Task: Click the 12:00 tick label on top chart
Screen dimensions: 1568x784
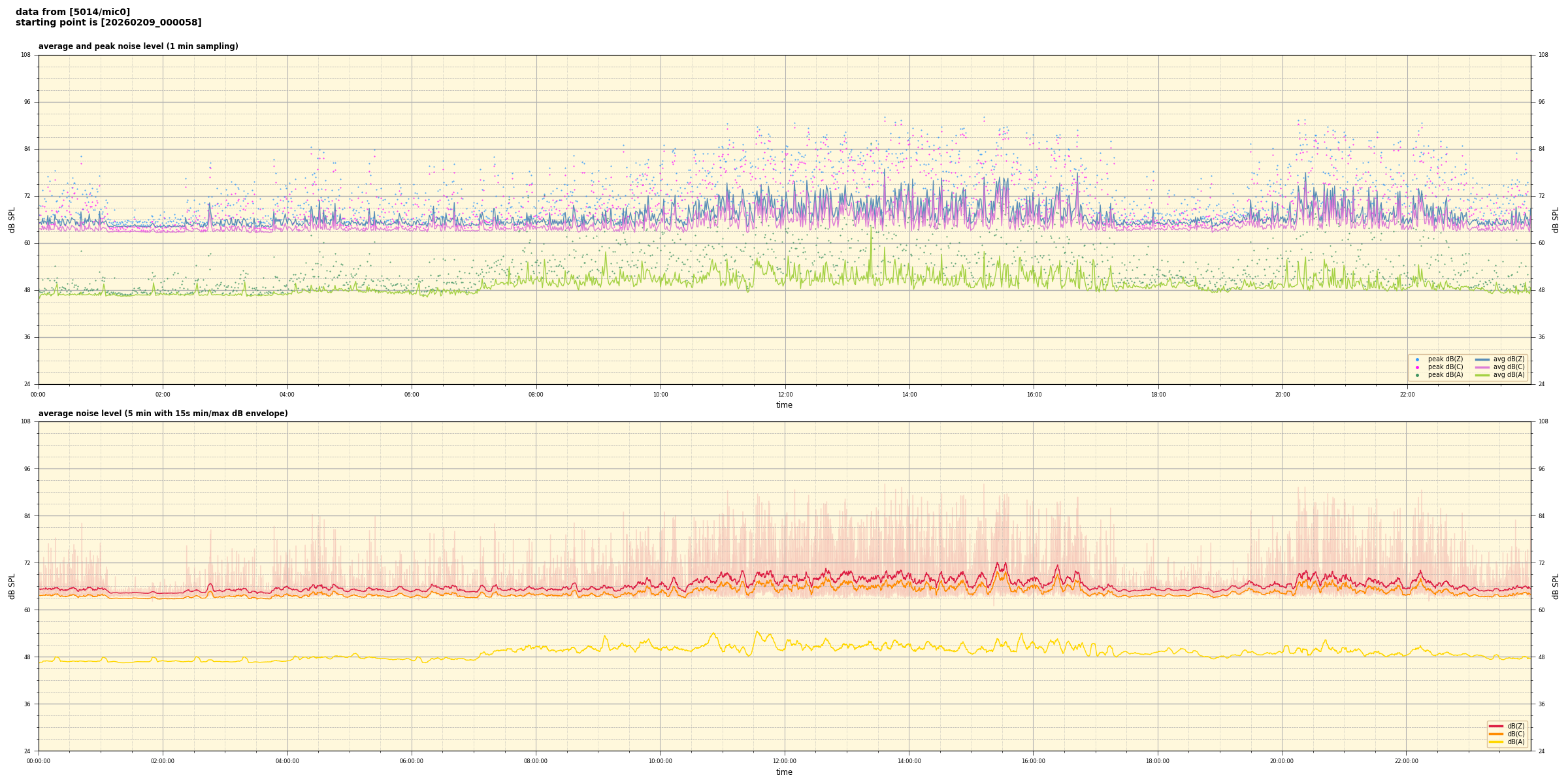Action: [785, 395]
